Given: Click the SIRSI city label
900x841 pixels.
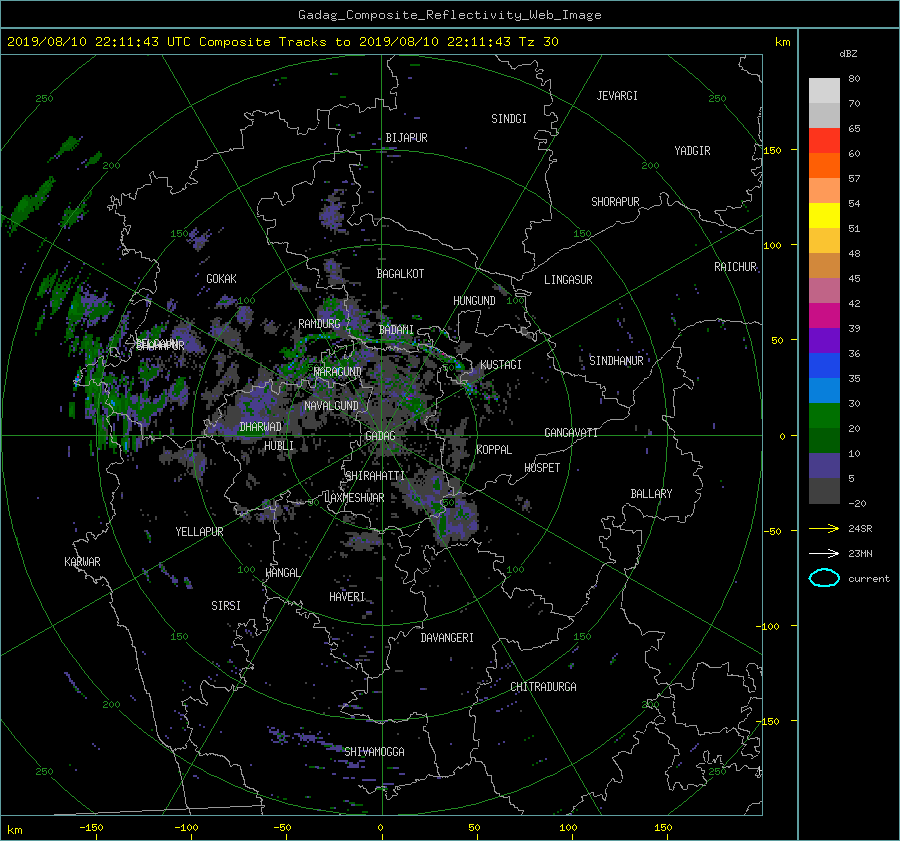Looking at the screenshot, I should [x=226, y=606].
